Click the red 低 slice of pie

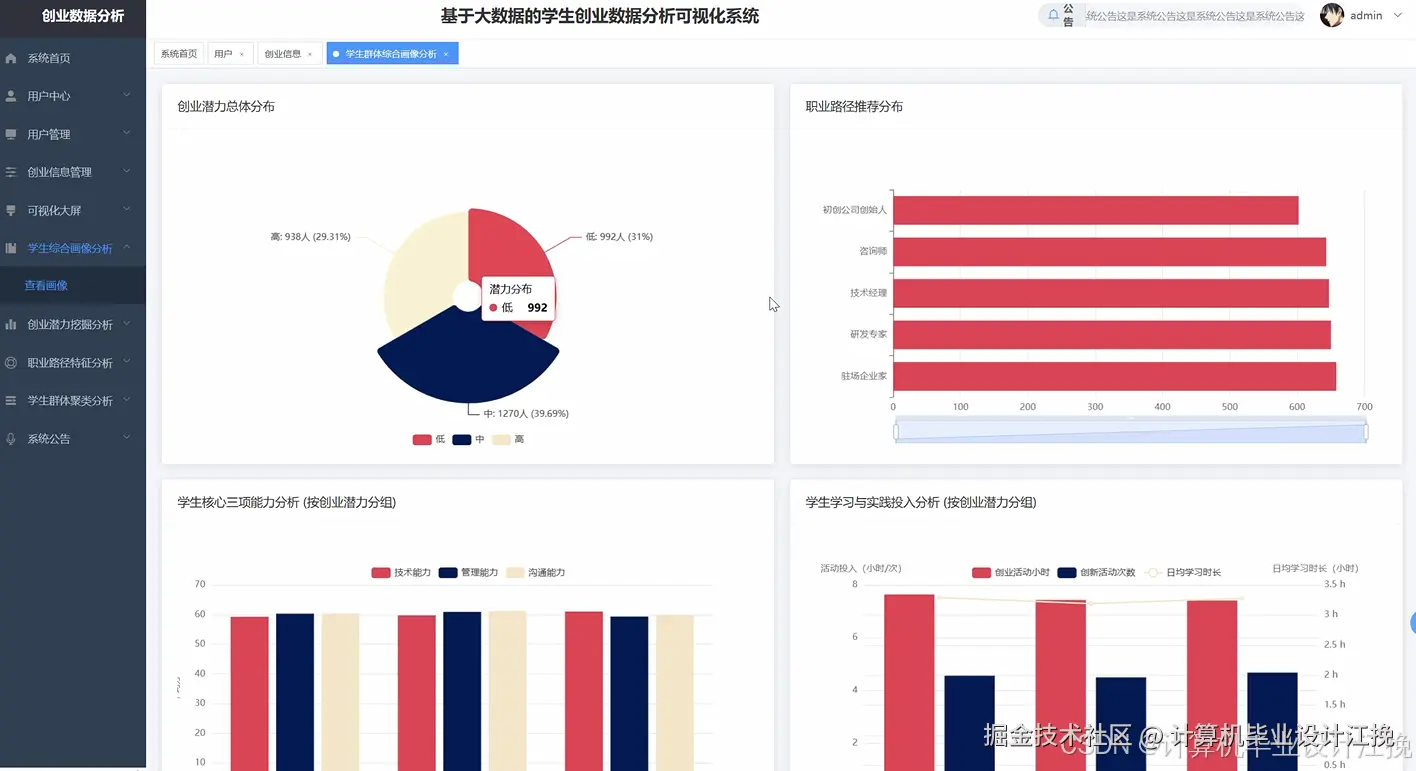[x=510, y=250]
